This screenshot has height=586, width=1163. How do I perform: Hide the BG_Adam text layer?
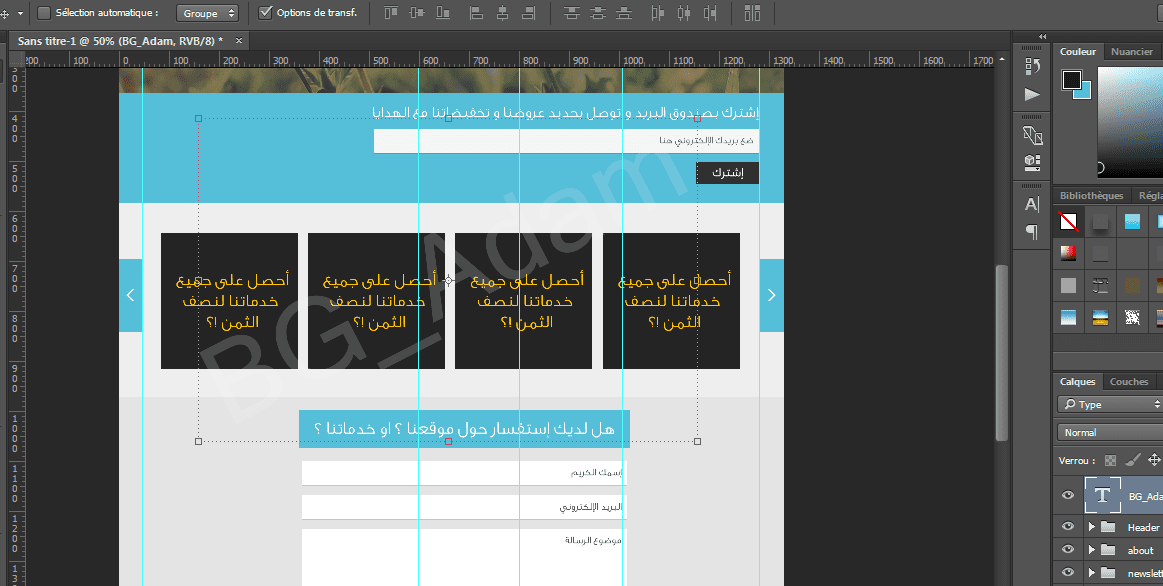click(1068, 496)
